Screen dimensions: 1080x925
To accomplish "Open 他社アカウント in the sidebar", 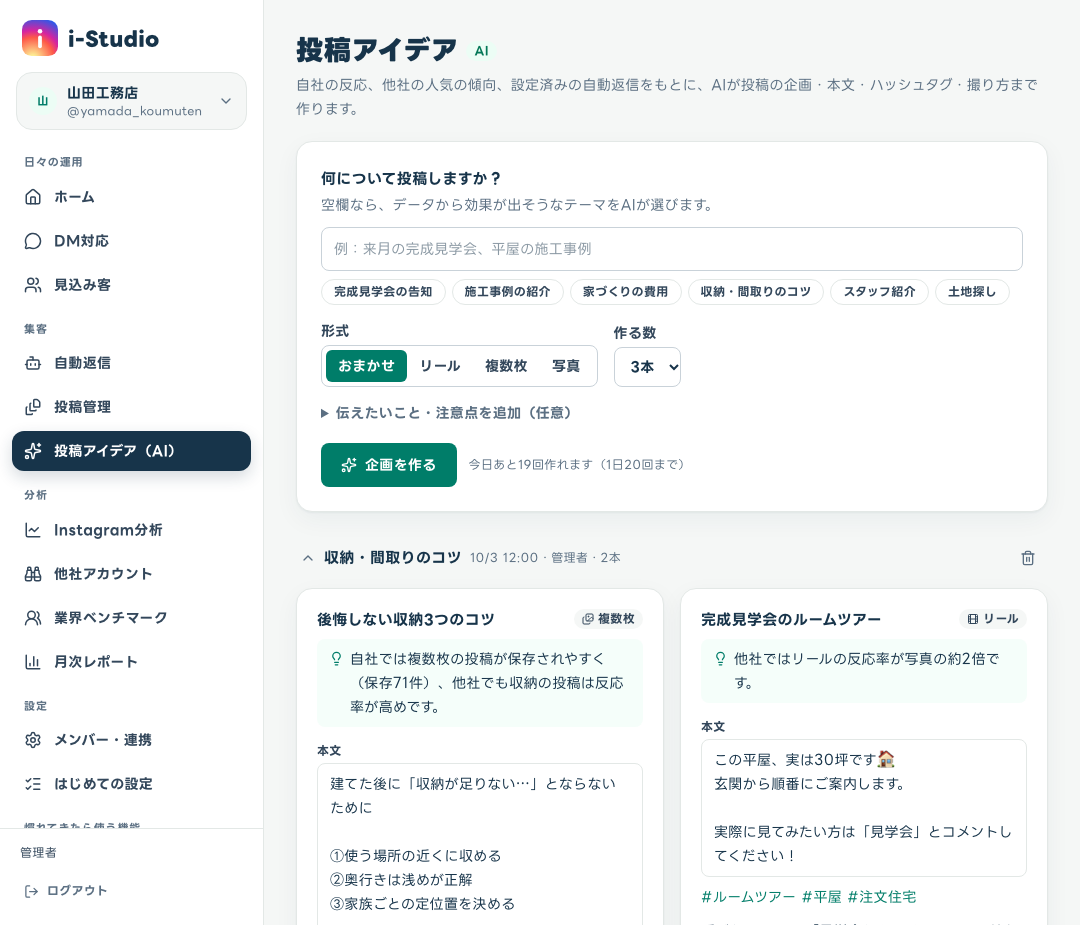I will 132,574.
